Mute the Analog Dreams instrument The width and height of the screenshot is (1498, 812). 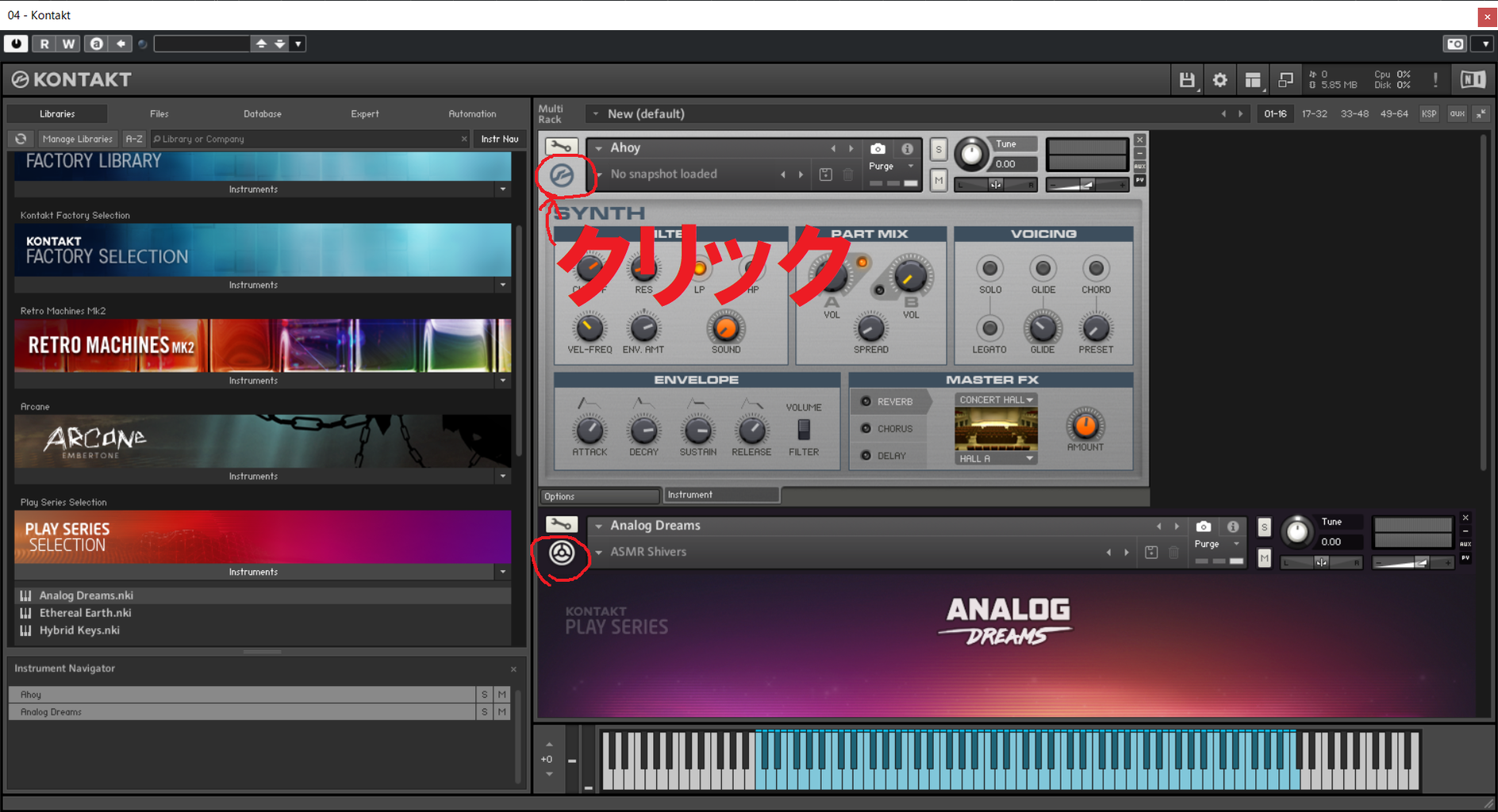(x=1265, y=558)
